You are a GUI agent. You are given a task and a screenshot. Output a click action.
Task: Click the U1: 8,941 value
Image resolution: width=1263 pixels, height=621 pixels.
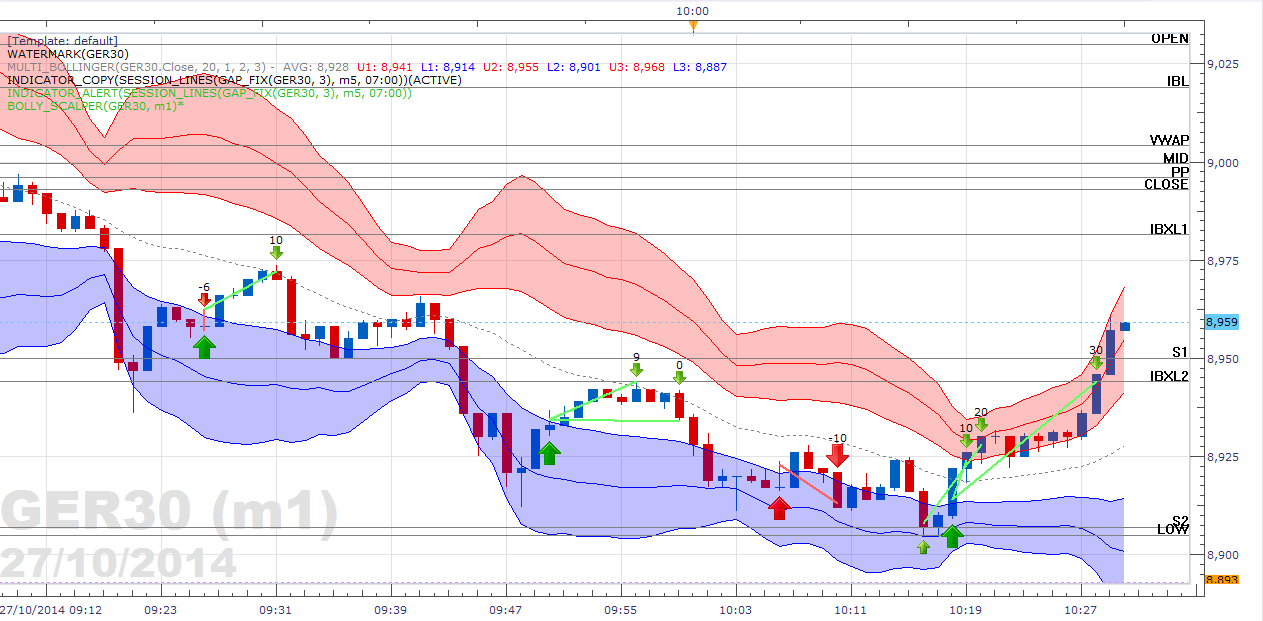385,67
